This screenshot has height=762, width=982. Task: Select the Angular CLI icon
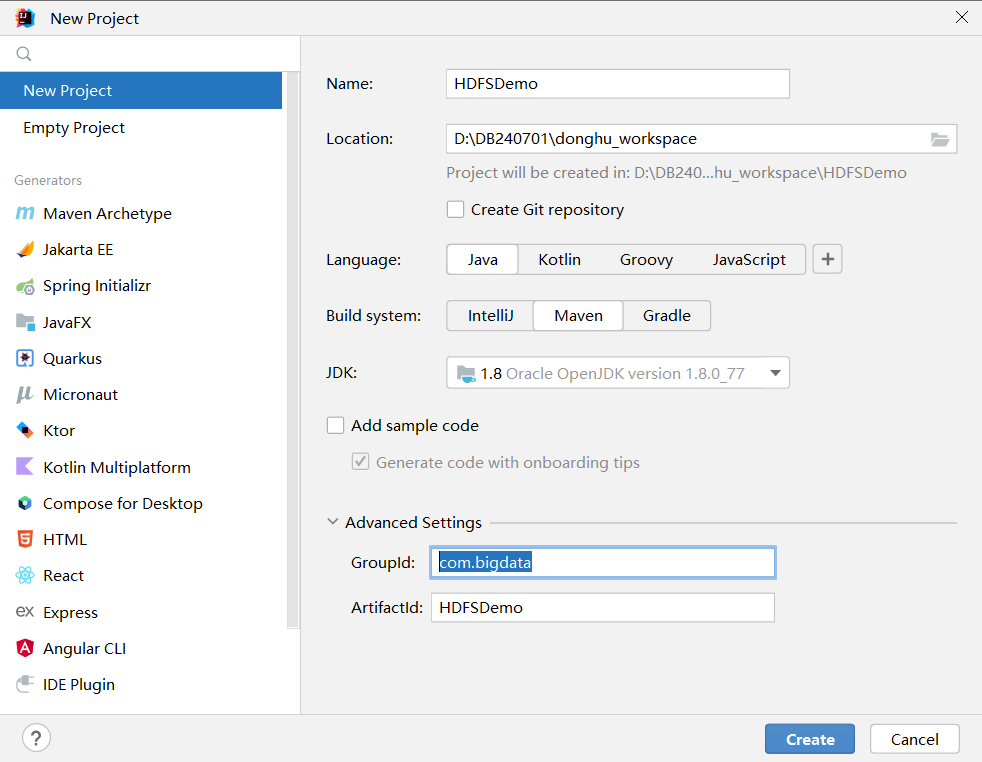point(25,648)
